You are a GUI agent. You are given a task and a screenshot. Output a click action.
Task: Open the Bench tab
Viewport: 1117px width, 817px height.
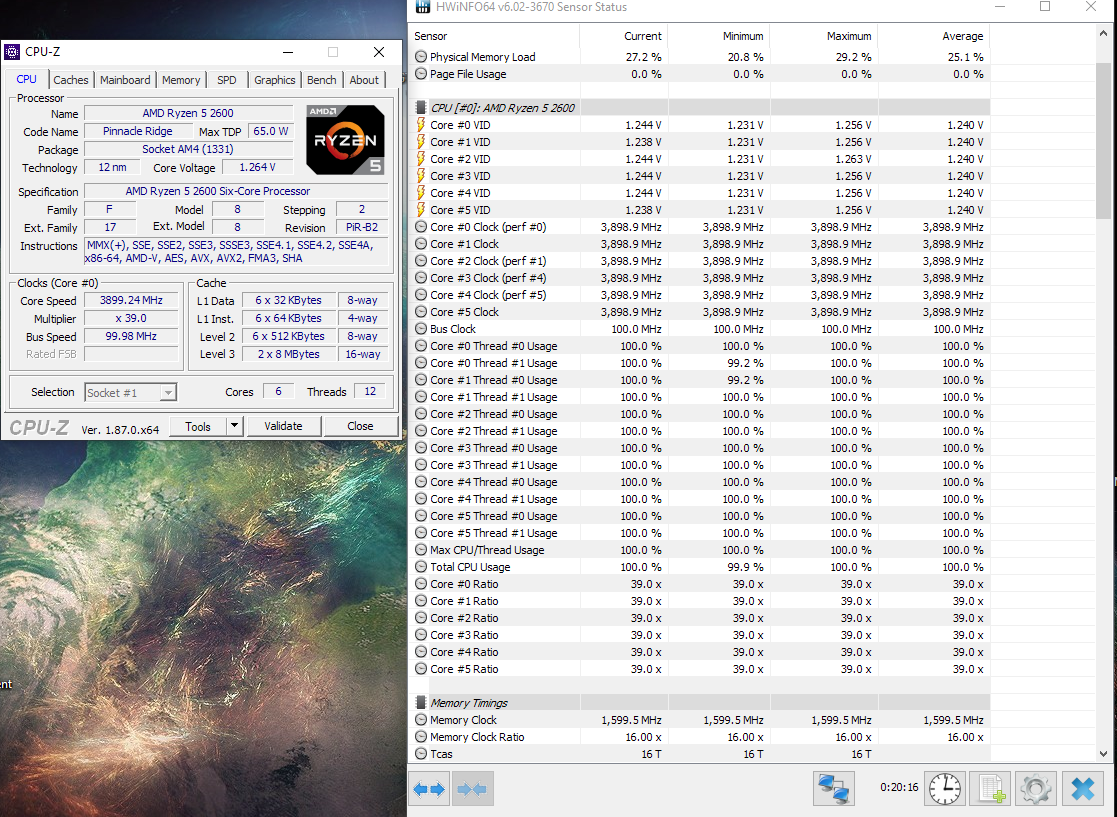point(321,80)
